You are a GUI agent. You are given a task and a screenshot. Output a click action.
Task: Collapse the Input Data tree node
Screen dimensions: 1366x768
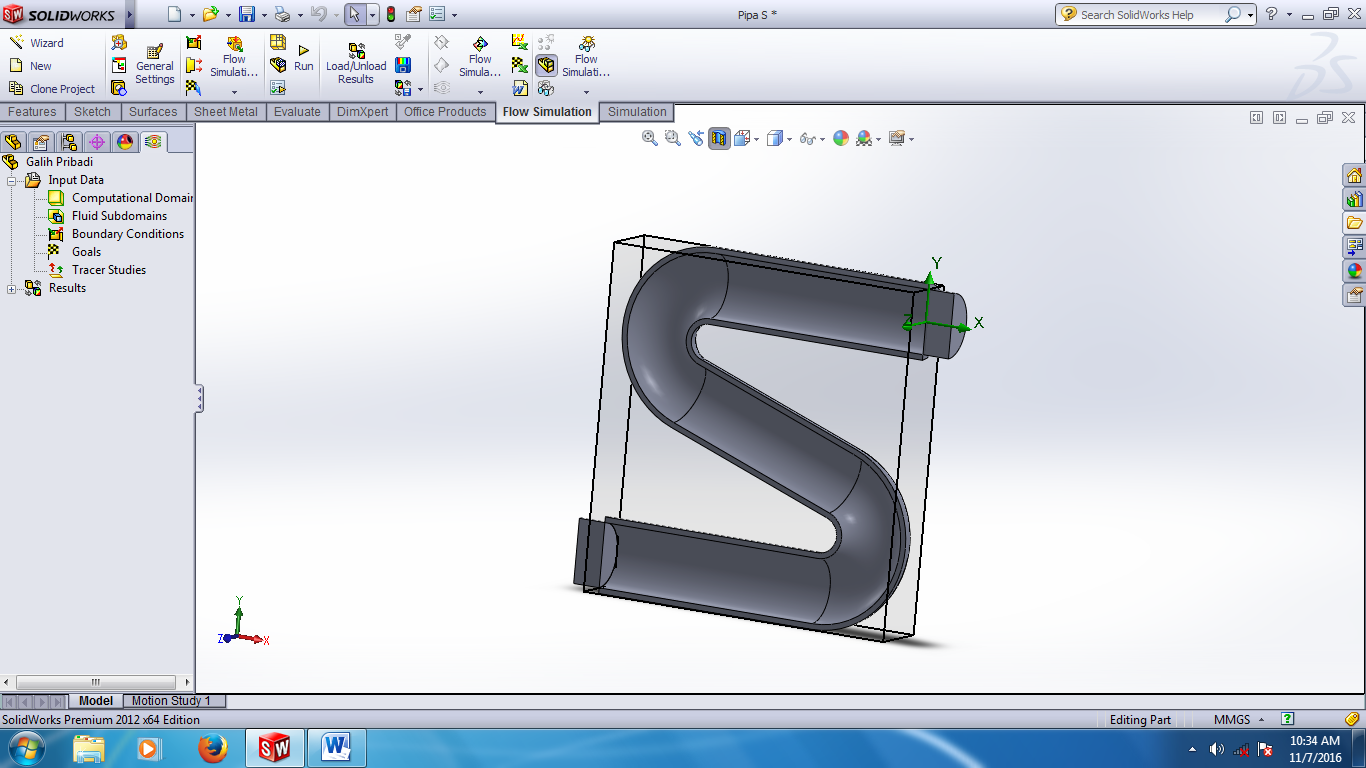[9, 181]
